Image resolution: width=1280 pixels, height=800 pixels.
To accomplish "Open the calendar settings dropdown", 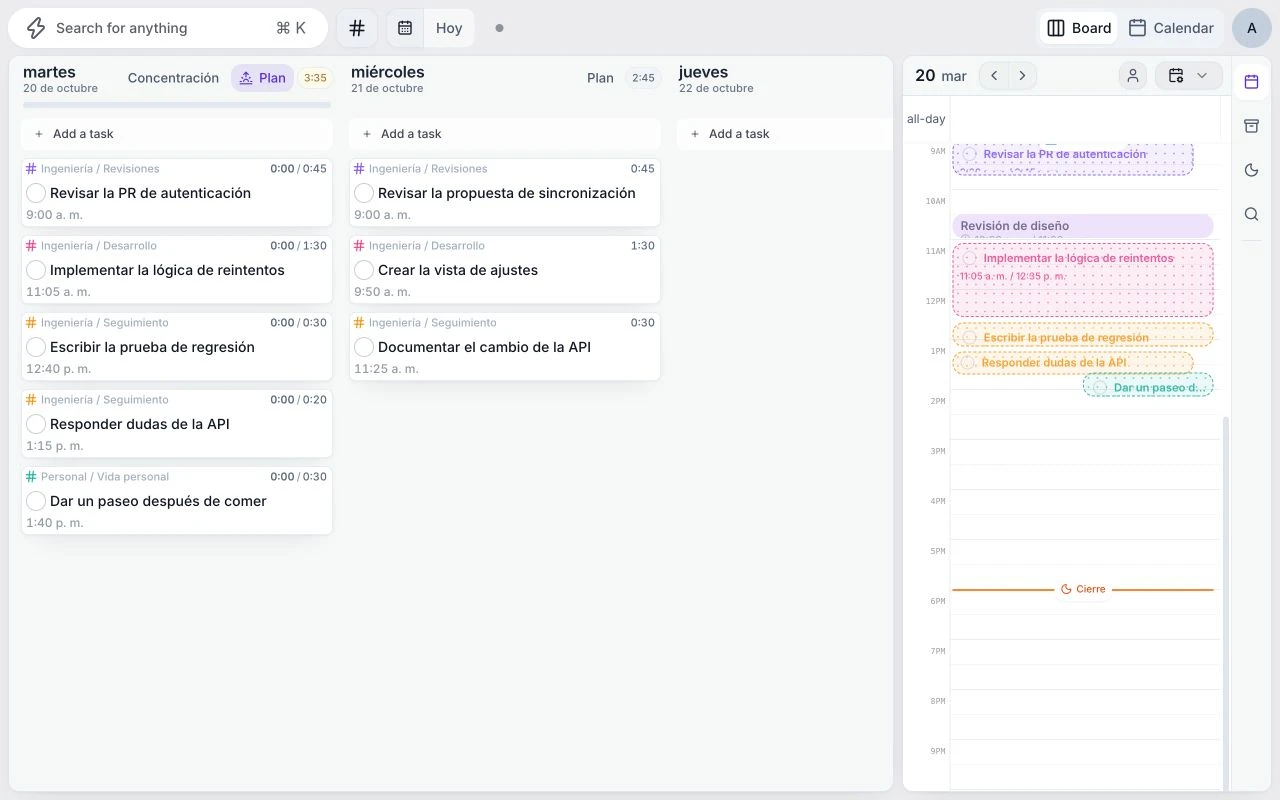I will [x=1188, y=75].
